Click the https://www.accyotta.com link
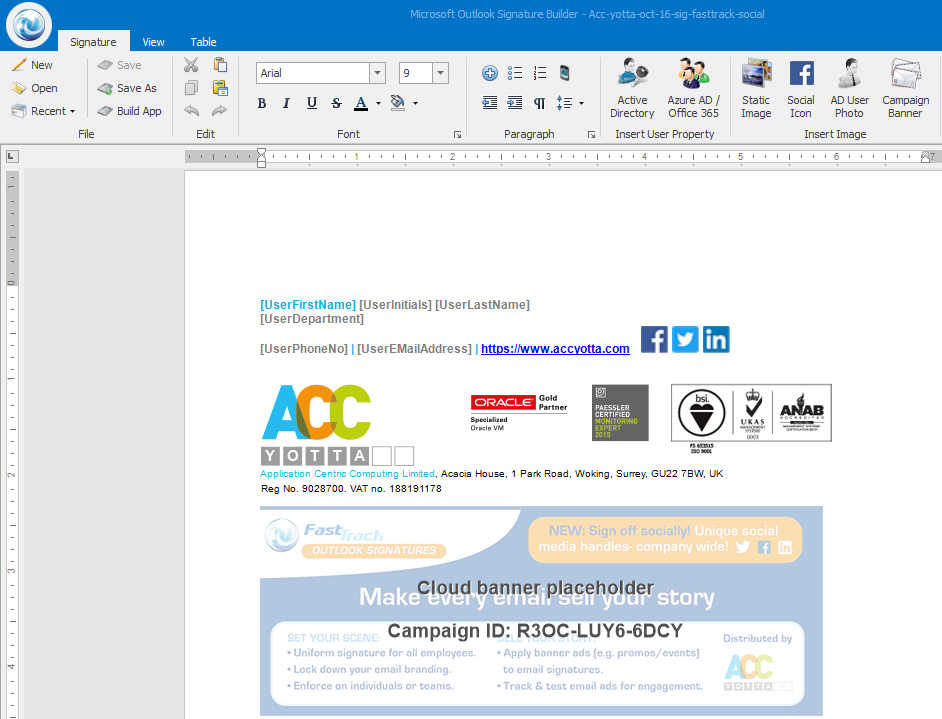Viewport: 942px width, 719px height. [555, 348]
